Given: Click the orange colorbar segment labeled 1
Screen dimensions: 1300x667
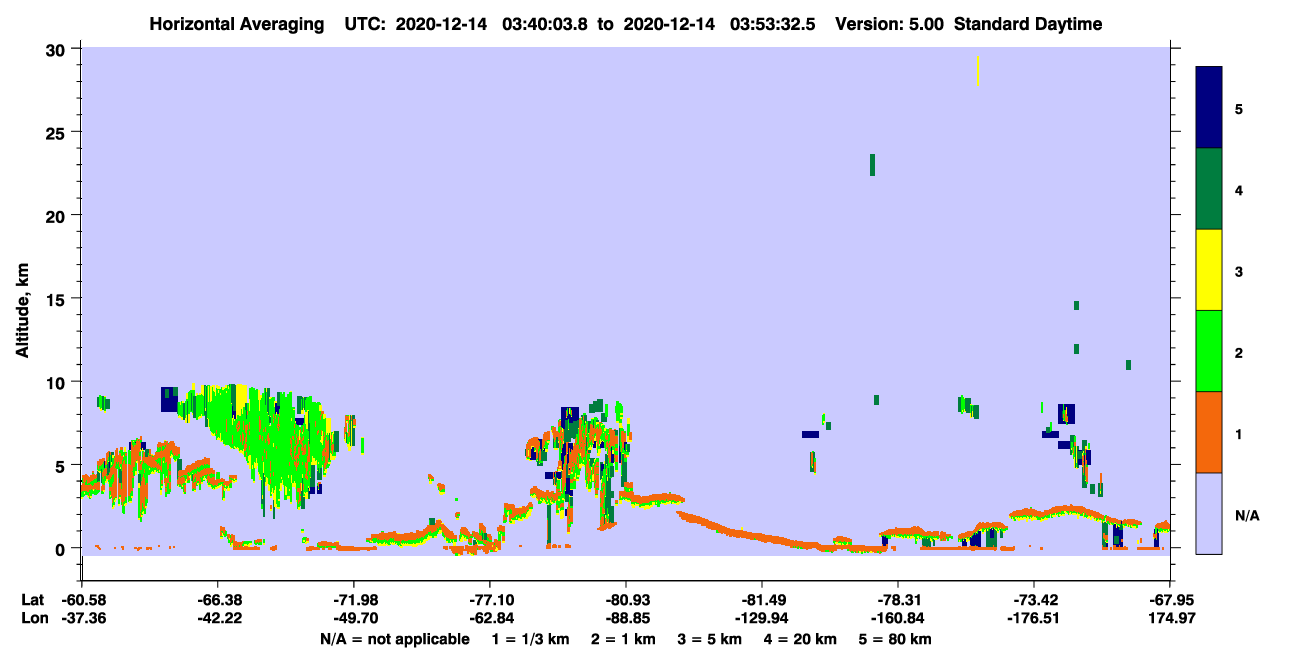Looking at the screenshot, I should coord(1209,432).
